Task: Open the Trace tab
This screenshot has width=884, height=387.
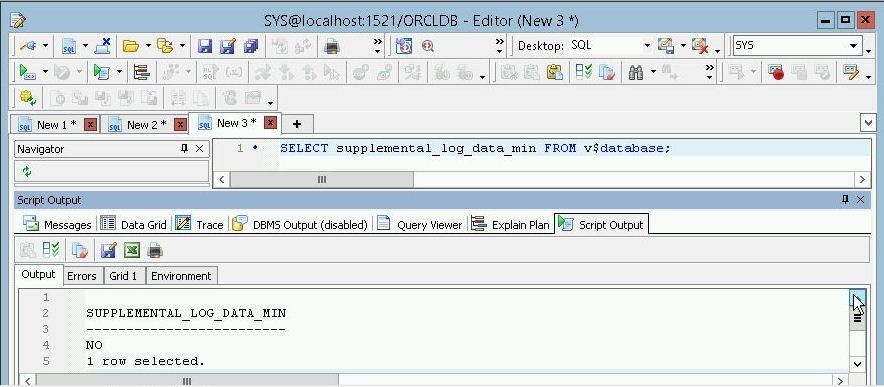Action: tap(199, 224)
